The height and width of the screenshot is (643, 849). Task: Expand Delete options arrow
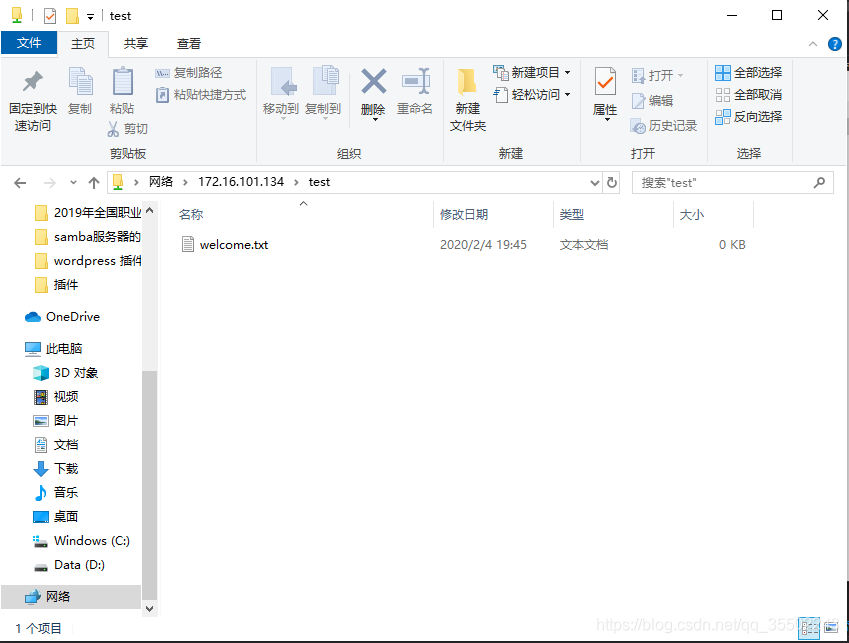click(375, 120)
